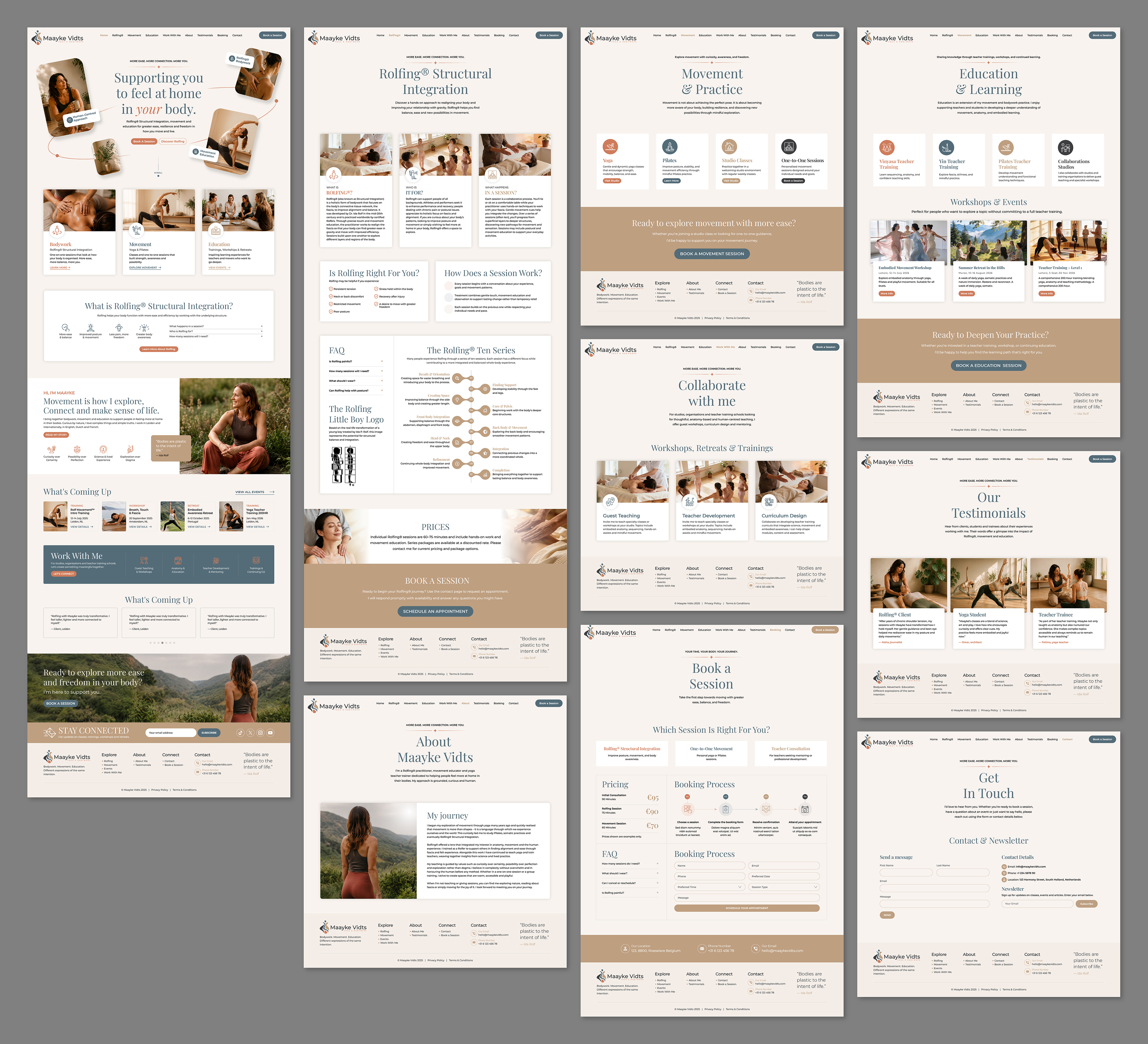
Task: Click the house icon for Core & Pelvis
Action: [485, 410]
